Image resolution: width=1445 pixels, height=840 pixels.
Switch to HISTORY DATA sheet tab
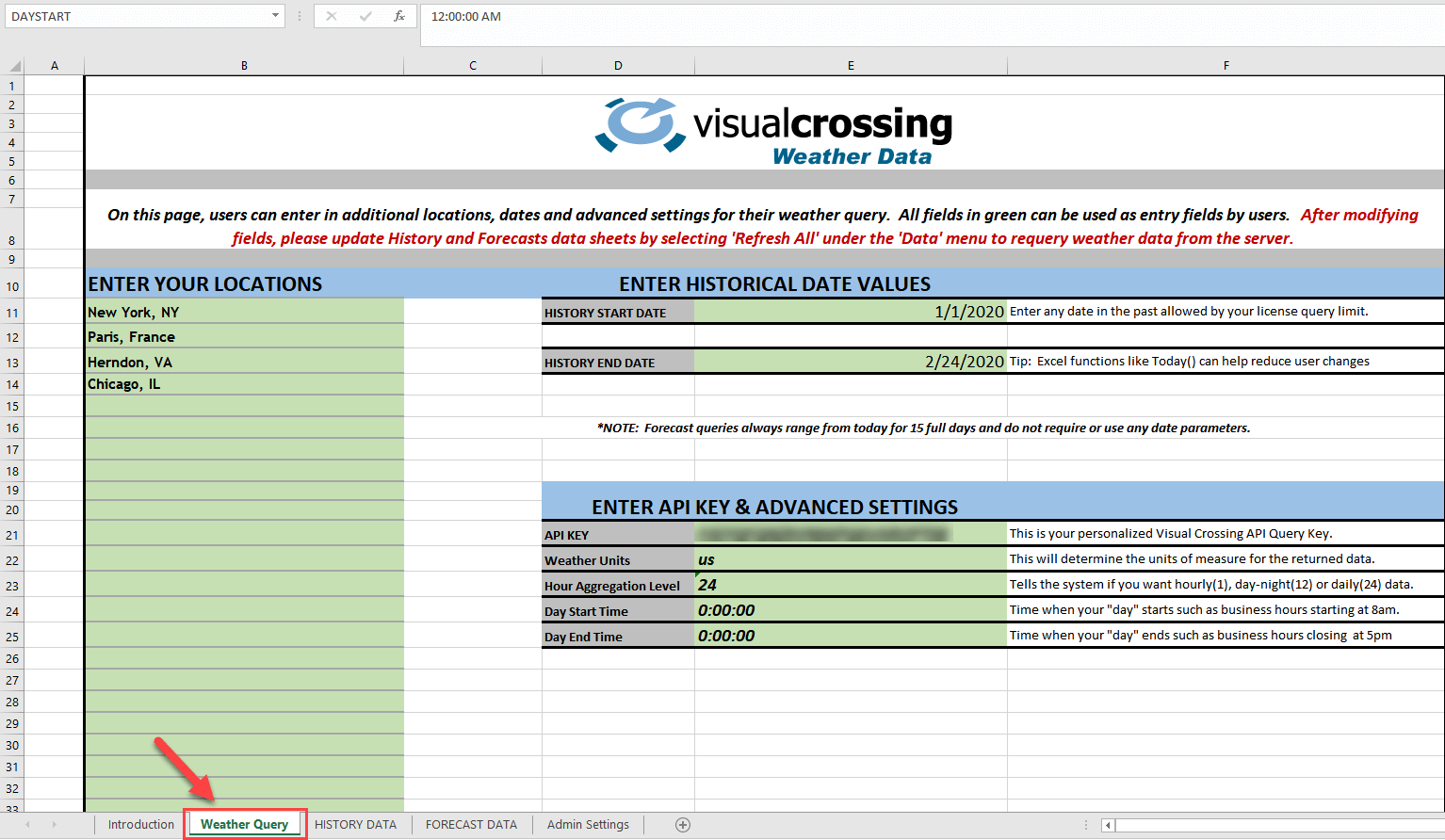355,825
